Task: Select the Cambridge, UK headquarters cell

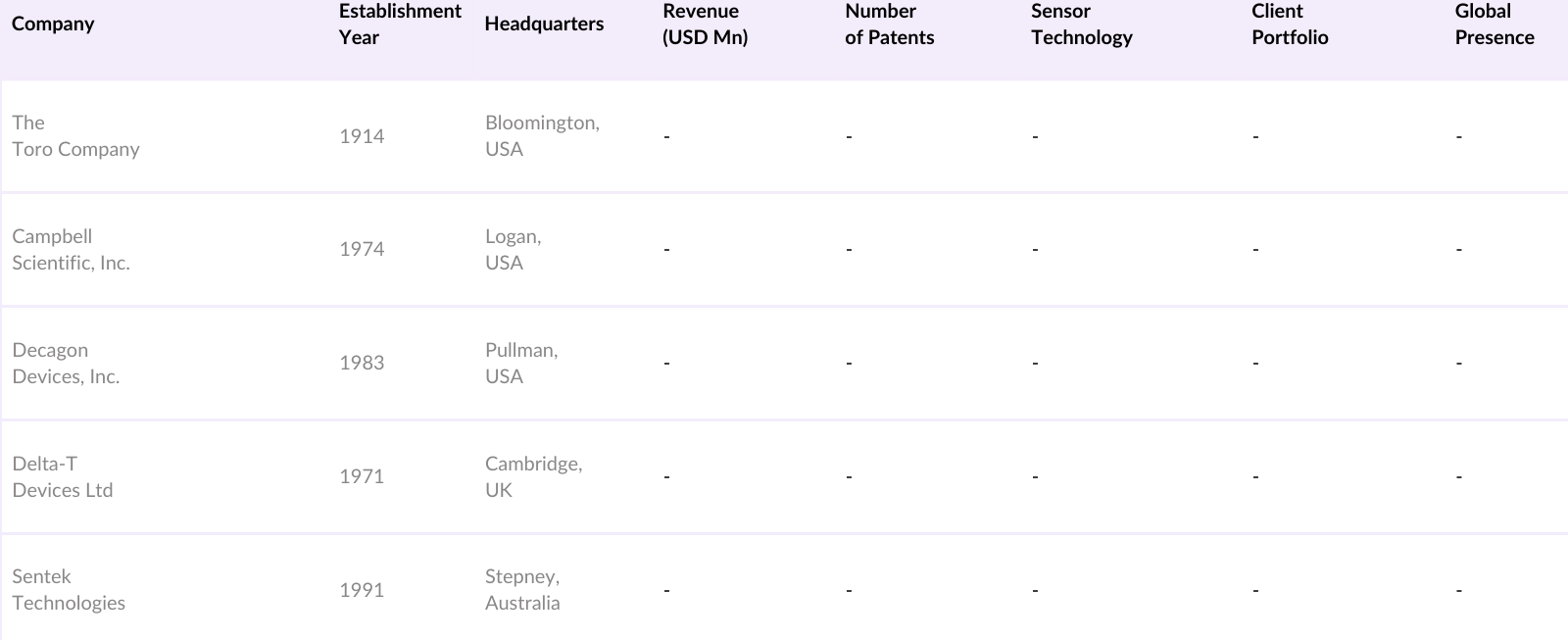Action: (533, 477)
